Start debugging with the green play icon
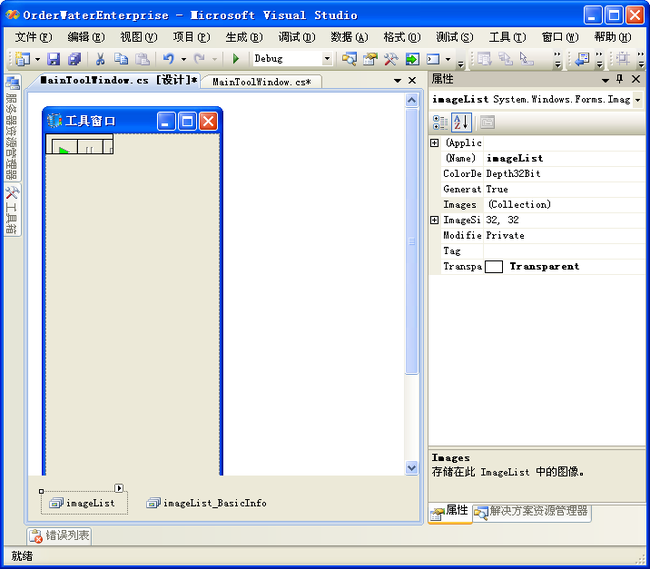 pos(236,59)
